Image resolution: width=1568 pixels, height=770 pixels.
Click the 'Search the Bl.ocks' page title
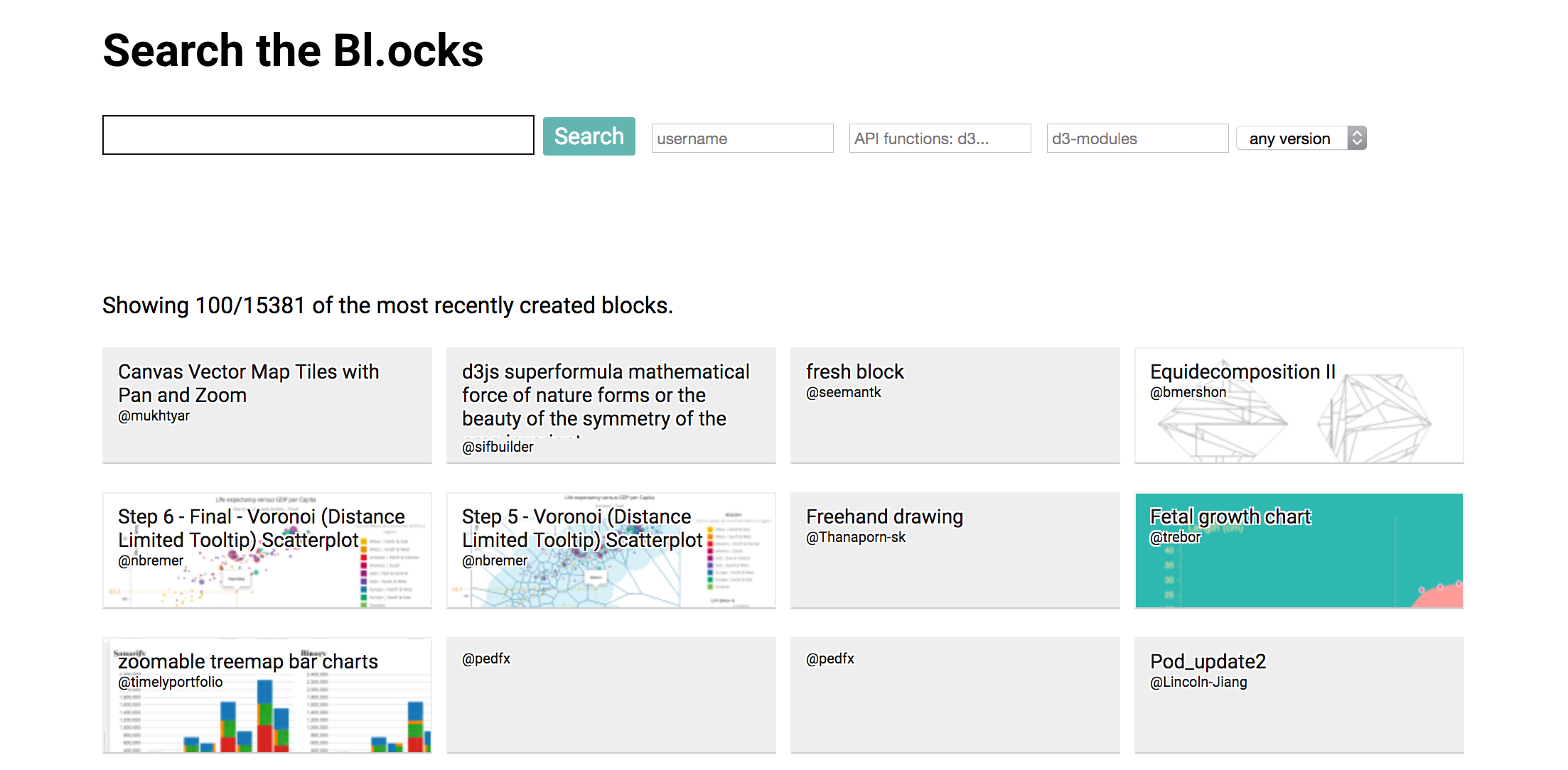[293, 49]
